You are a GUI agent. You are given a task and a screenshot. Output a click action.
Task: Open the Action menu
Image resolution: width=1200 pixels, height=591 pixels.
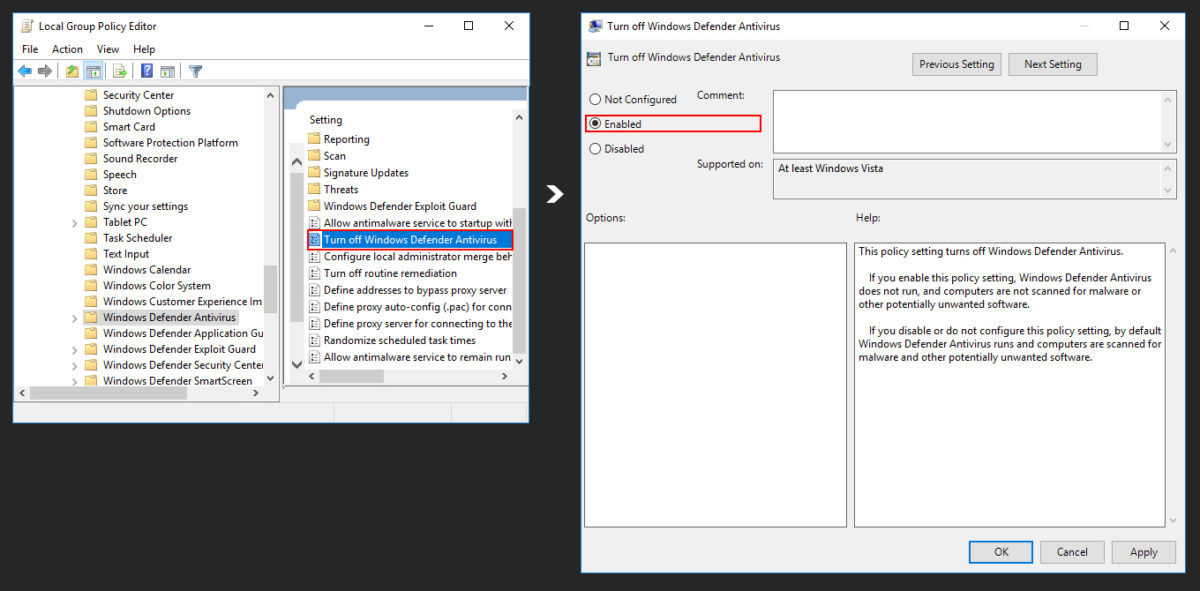tap(66, 48)
